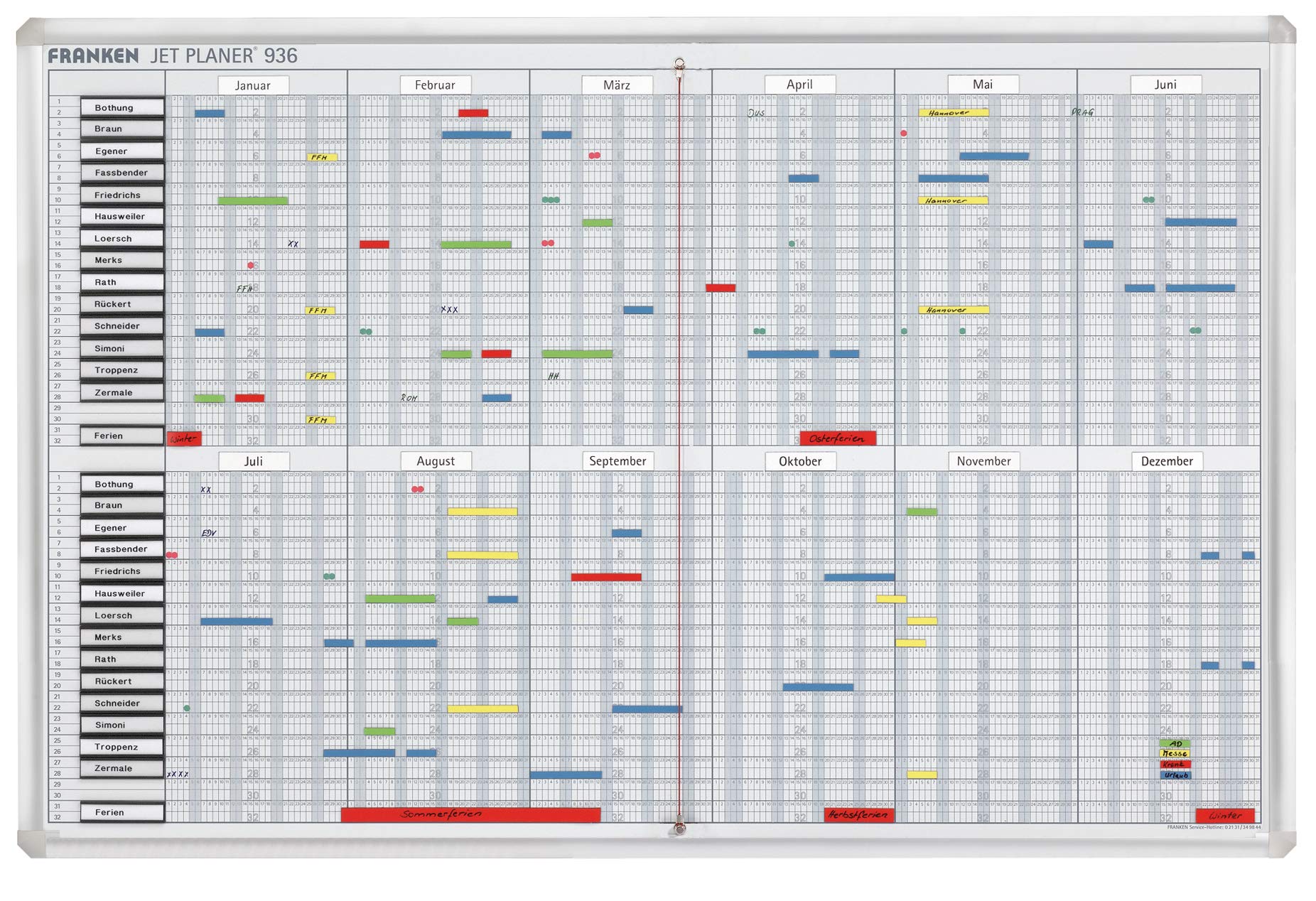Click the Bothung name label beside Januar
Screen dimensions: 1316x901
122,108
